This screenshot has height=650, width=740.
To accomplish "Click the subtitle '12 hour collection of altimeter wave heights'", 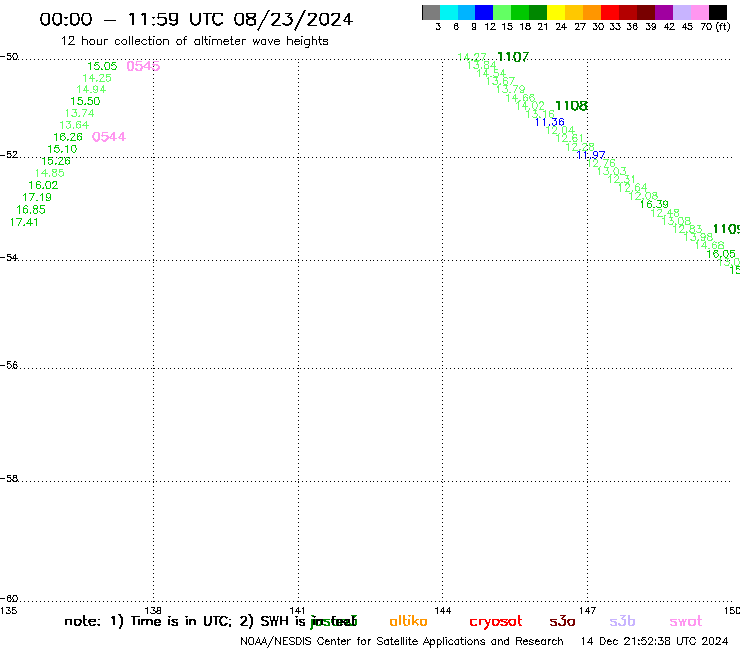I will [194, 41].
